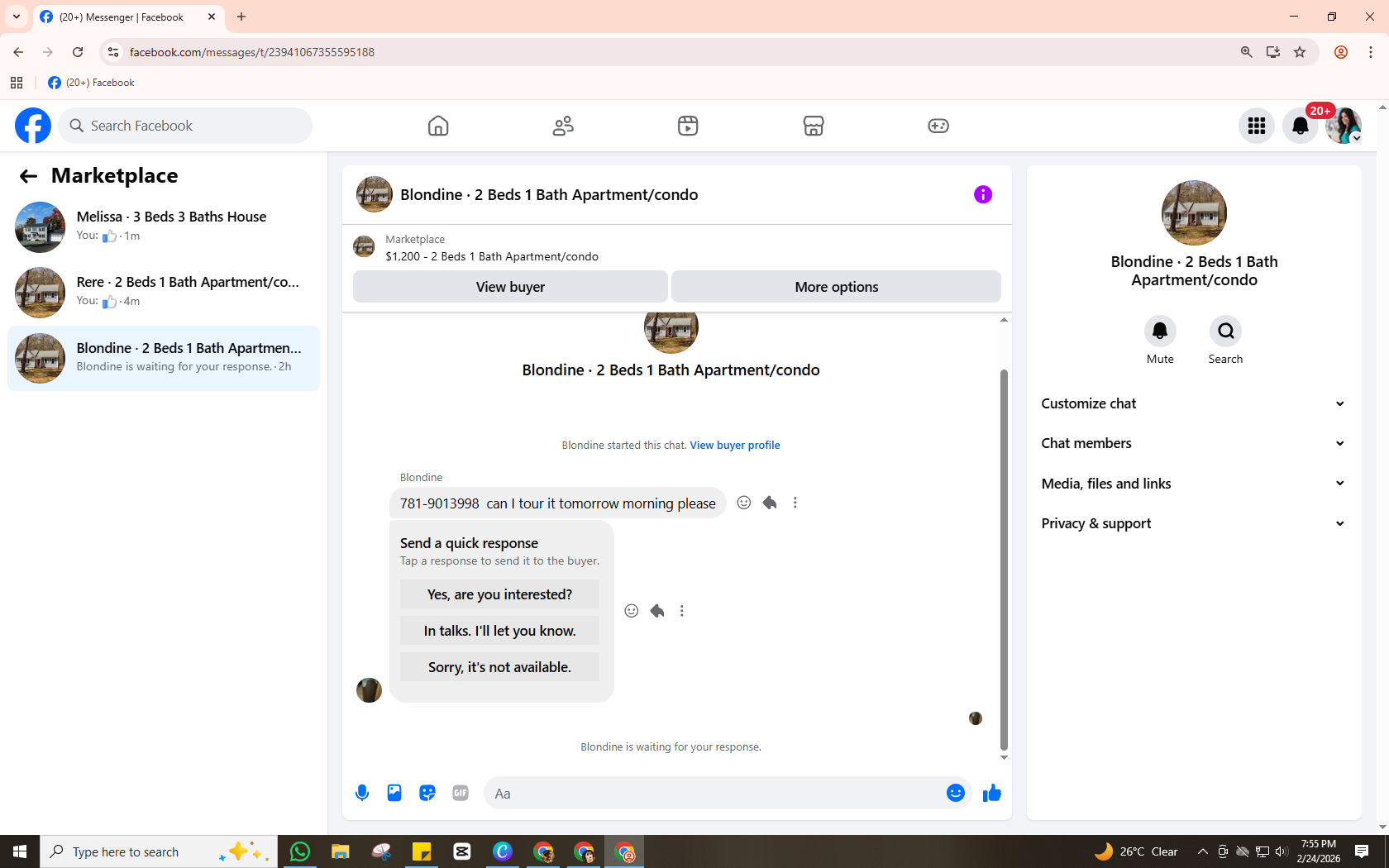
Task: Open the listing thumbnail in chat header
Action: (375, 194)
